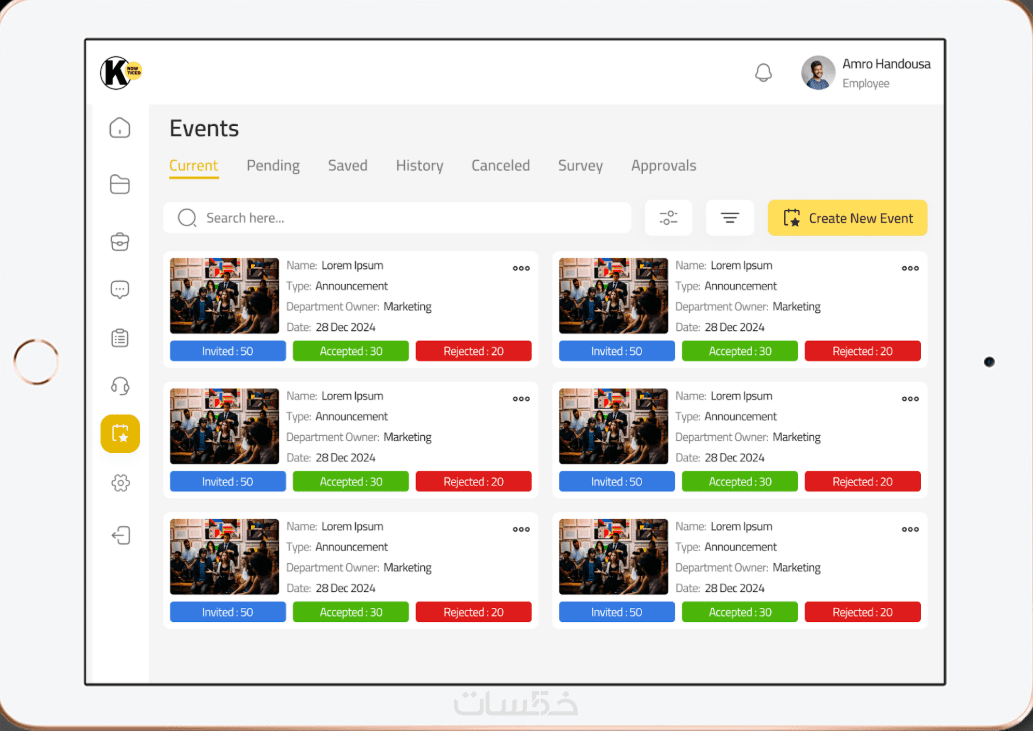Open the History tab
This screenshot has height=731, width=1033.
coord(420,165)
